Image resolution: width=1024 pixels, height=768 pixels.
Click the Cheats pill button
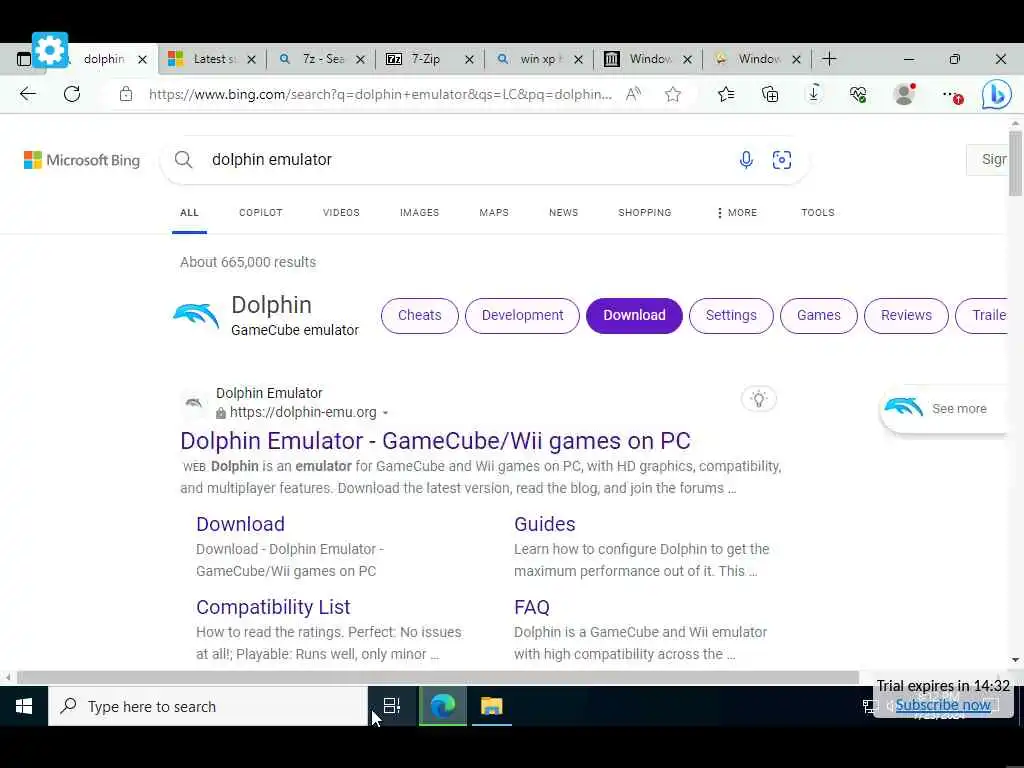(x=420, y=315)
